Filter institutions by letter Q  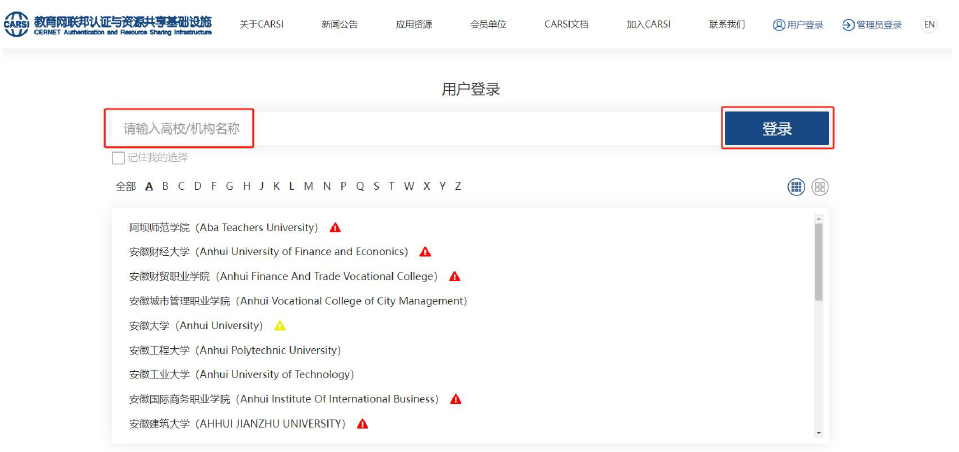pos(360,187)
